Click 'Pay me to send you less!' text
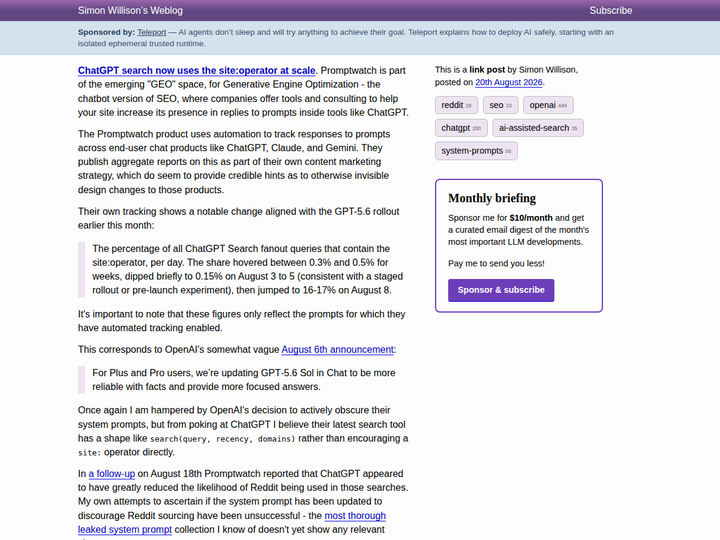Image resolution: width=720 pixels, height=540 pixels. (496, 264)
